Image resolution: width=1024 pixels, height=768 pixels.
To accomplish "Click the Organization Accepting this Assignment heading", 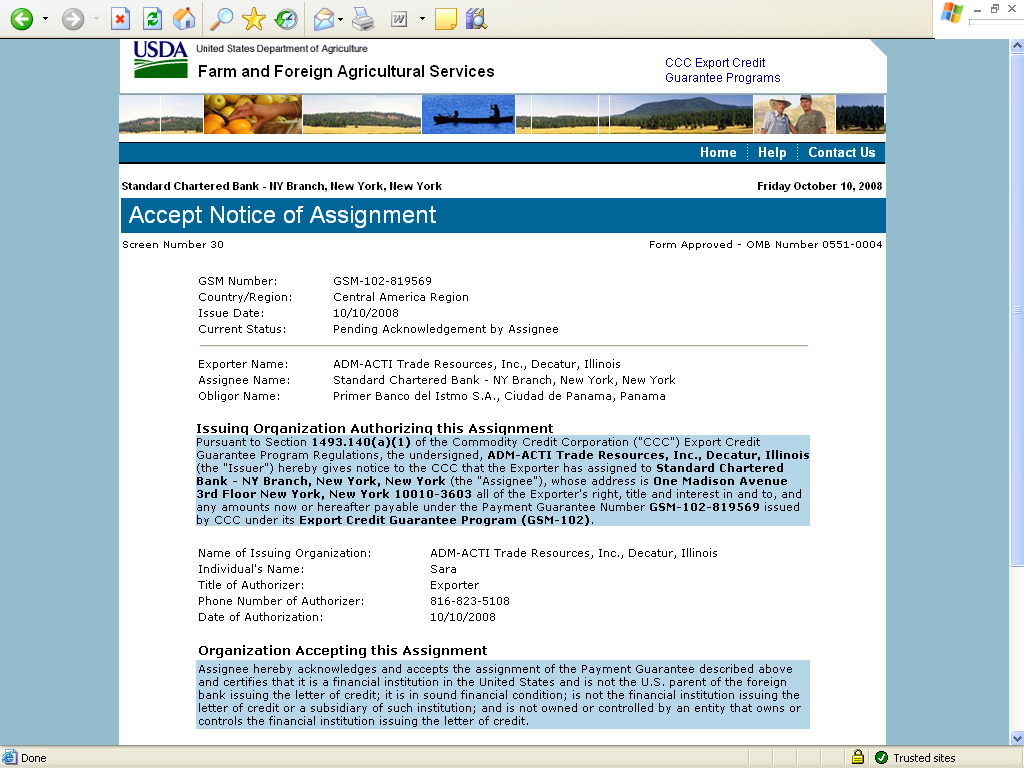I will click(342, 650).
